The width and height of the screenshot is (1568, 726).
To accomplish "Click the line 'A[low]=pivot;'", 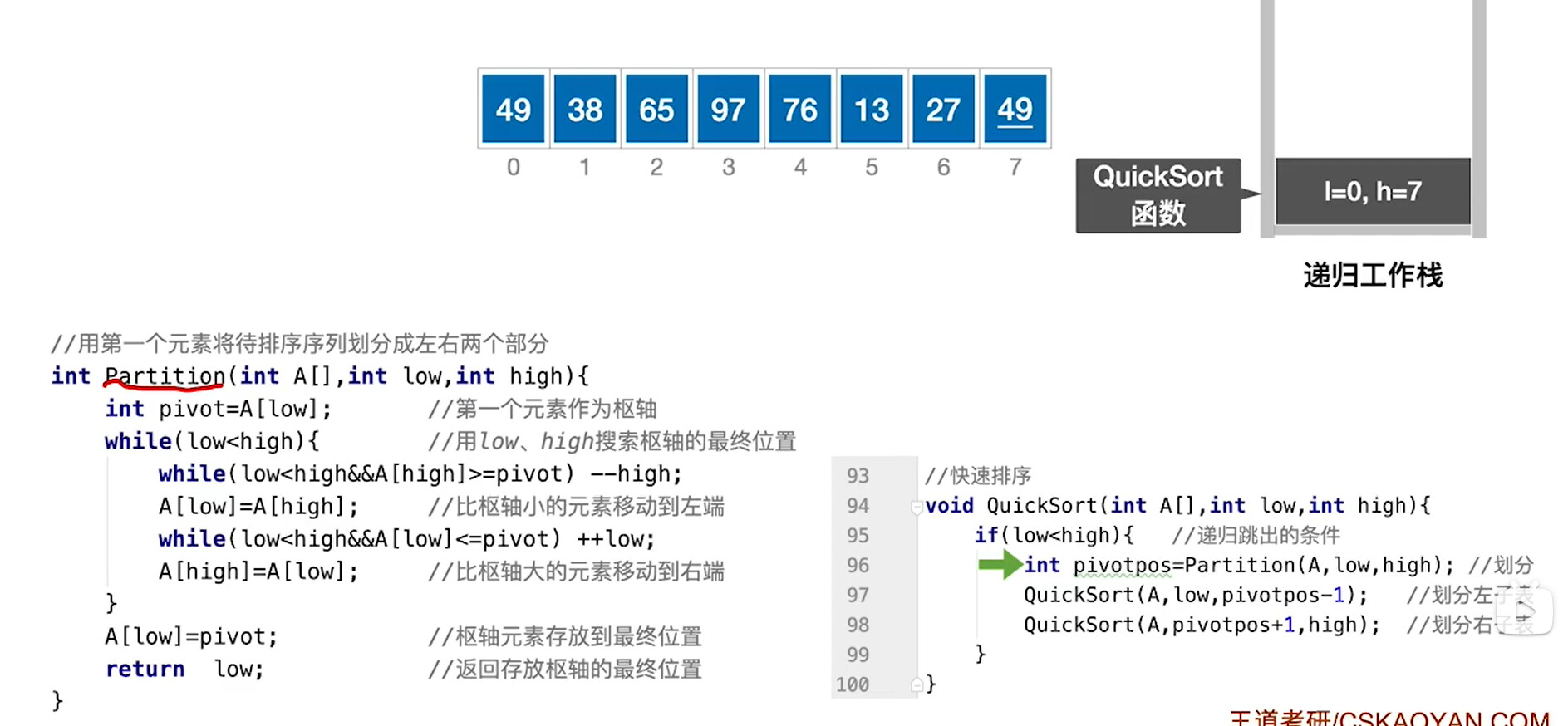I will [x=191, y=636].
